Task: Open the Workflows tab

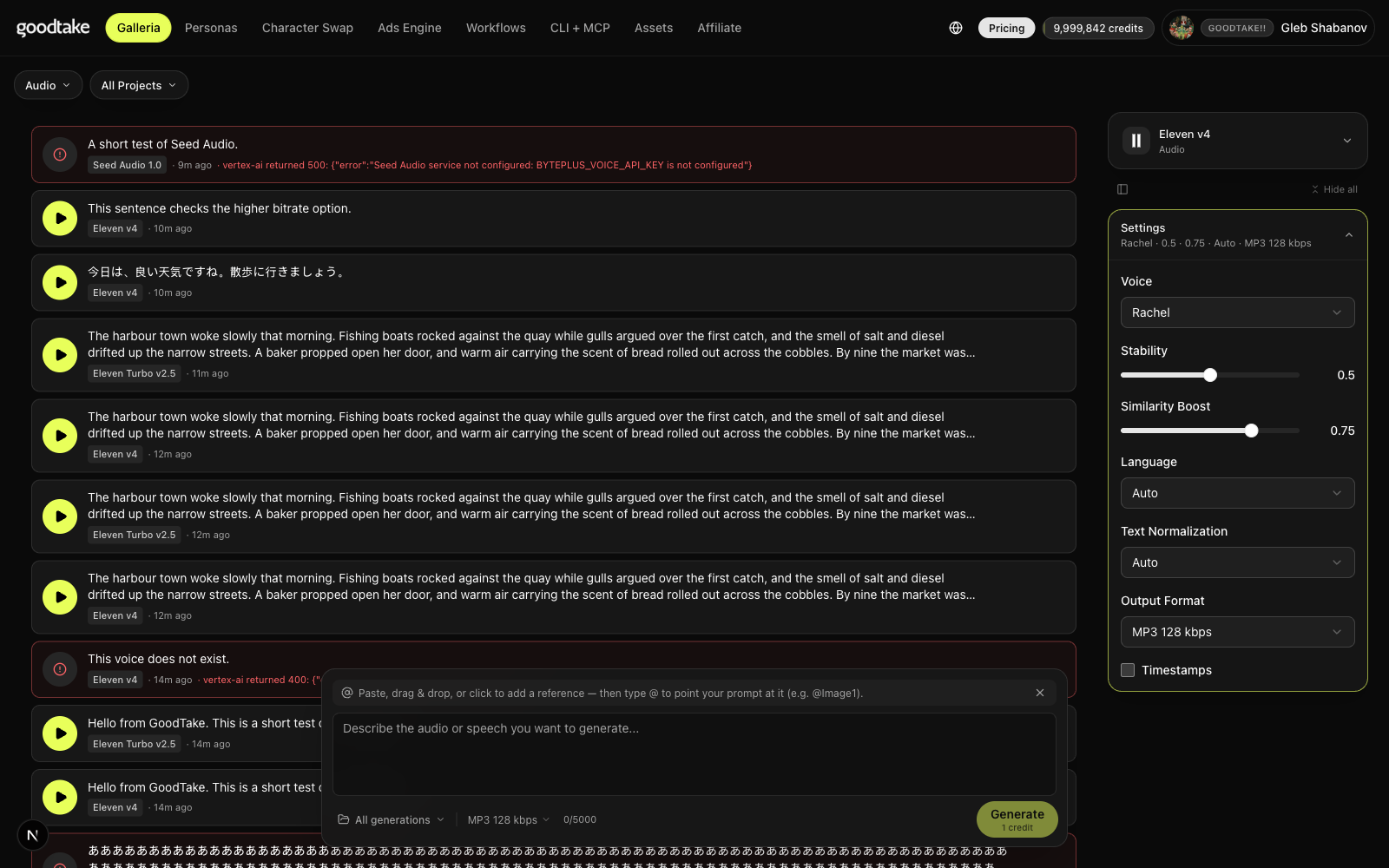Action: pos(496,28)
